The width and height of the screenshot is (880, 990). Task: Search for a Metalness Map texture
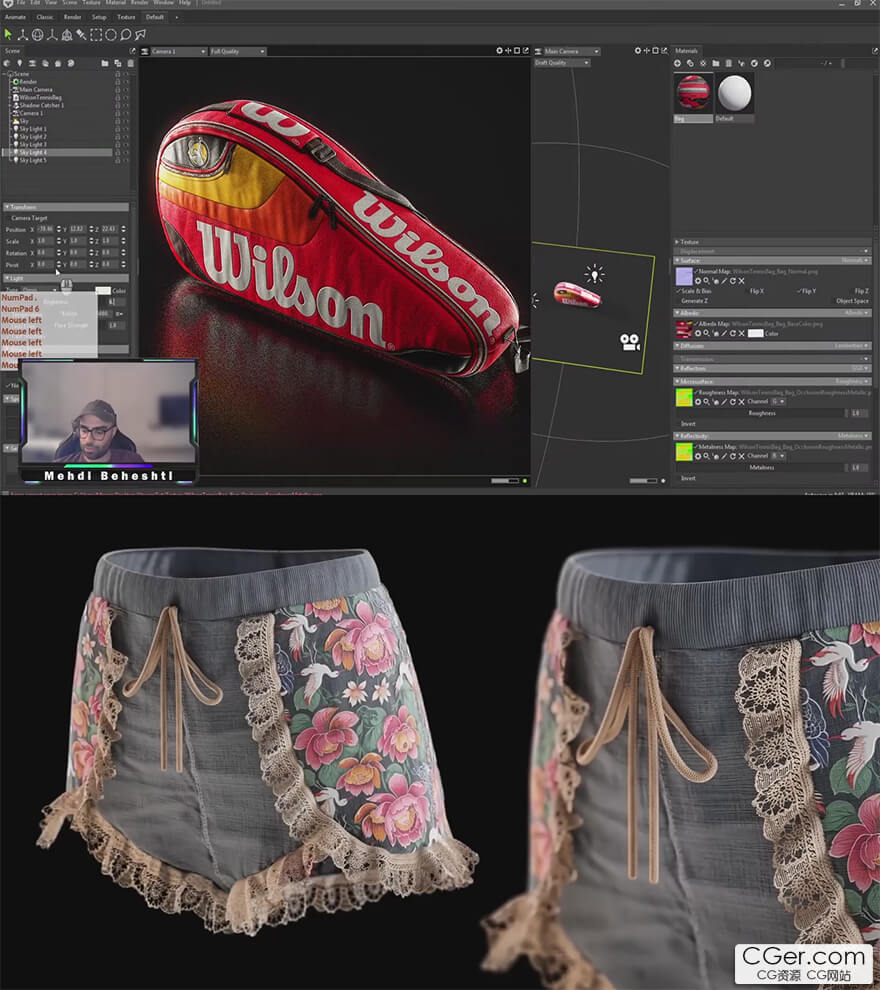coord(706,456)
